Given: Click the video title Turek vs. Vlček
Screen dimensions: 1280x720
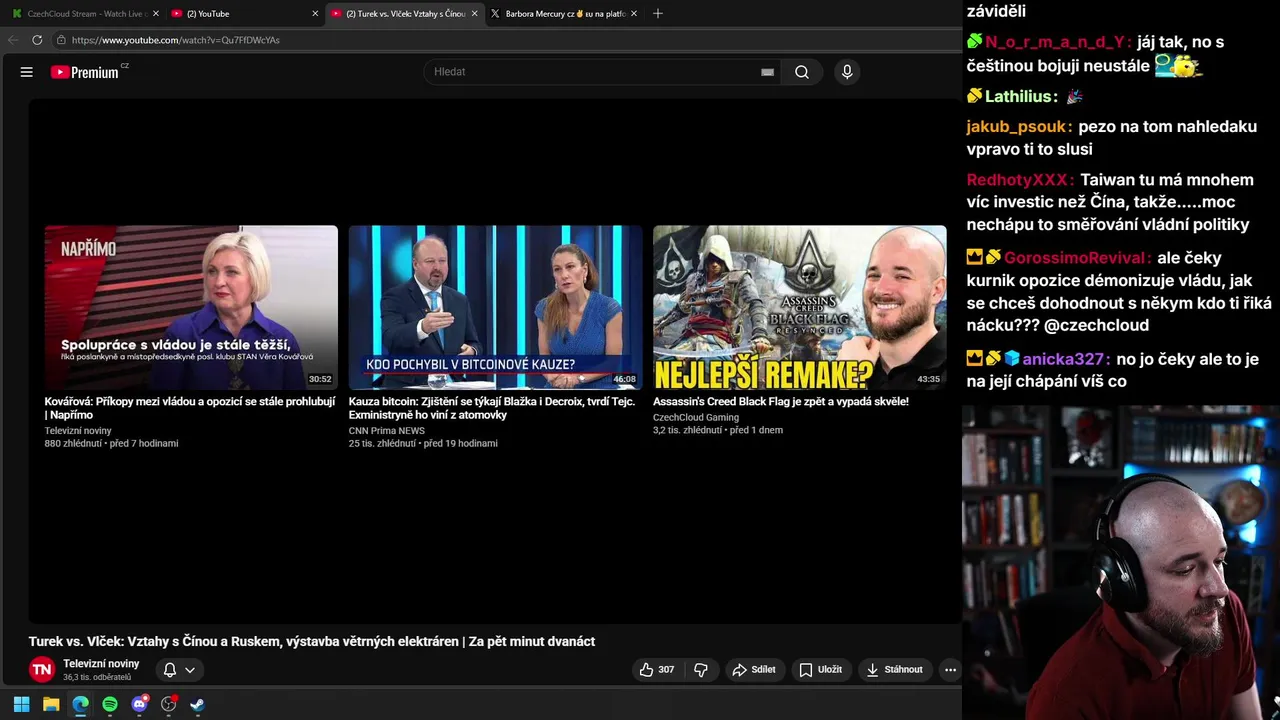Looking at the screenshot, I should coord(312,642).
